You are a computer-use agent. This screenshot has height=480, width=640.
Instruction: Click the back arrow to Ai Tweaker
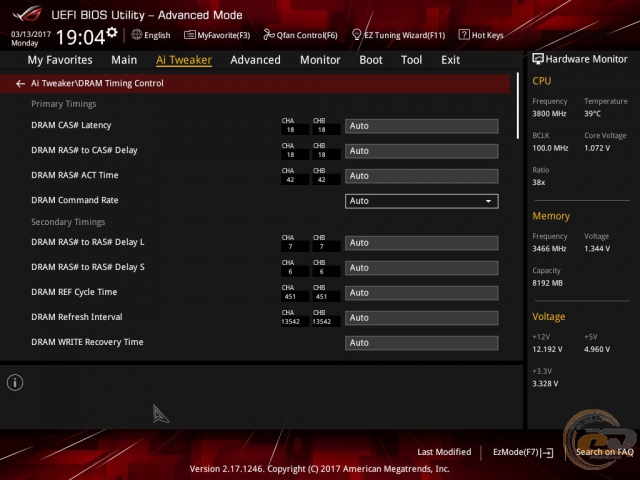coord(20,84)
